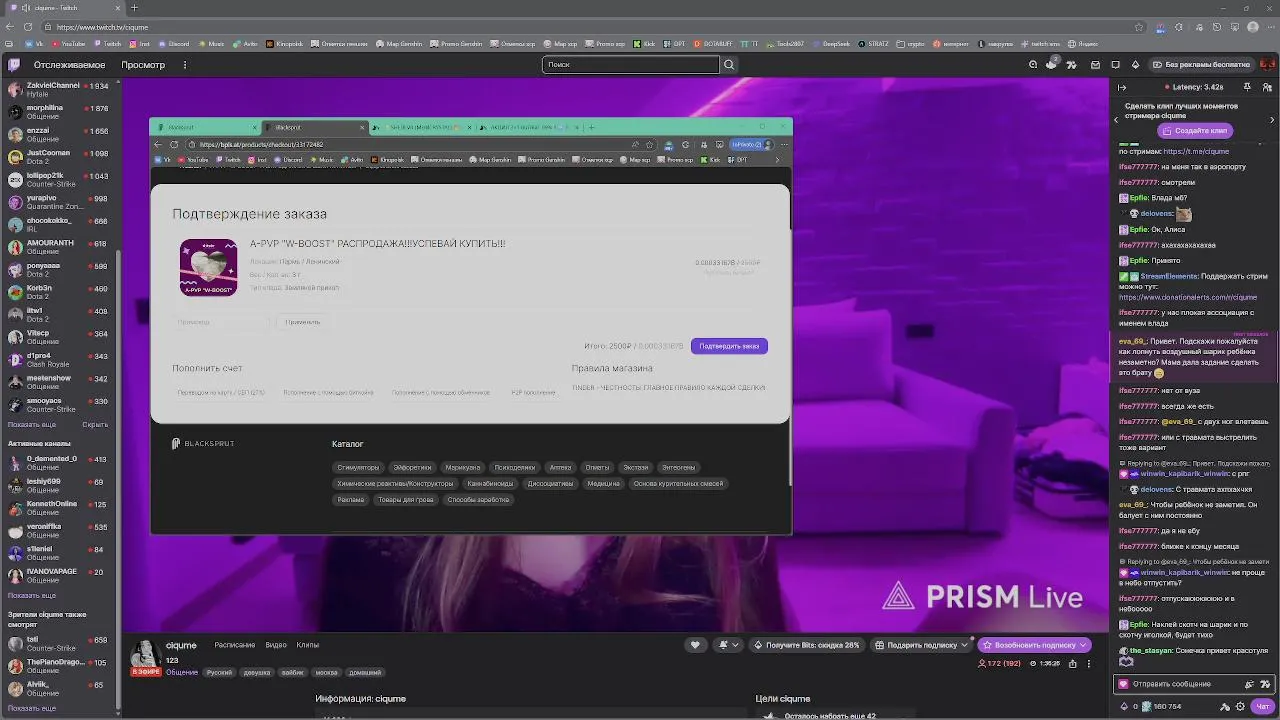Show next chat highlight card arrow
Screen dimensions: 1280x720
tap(1272, 119)
